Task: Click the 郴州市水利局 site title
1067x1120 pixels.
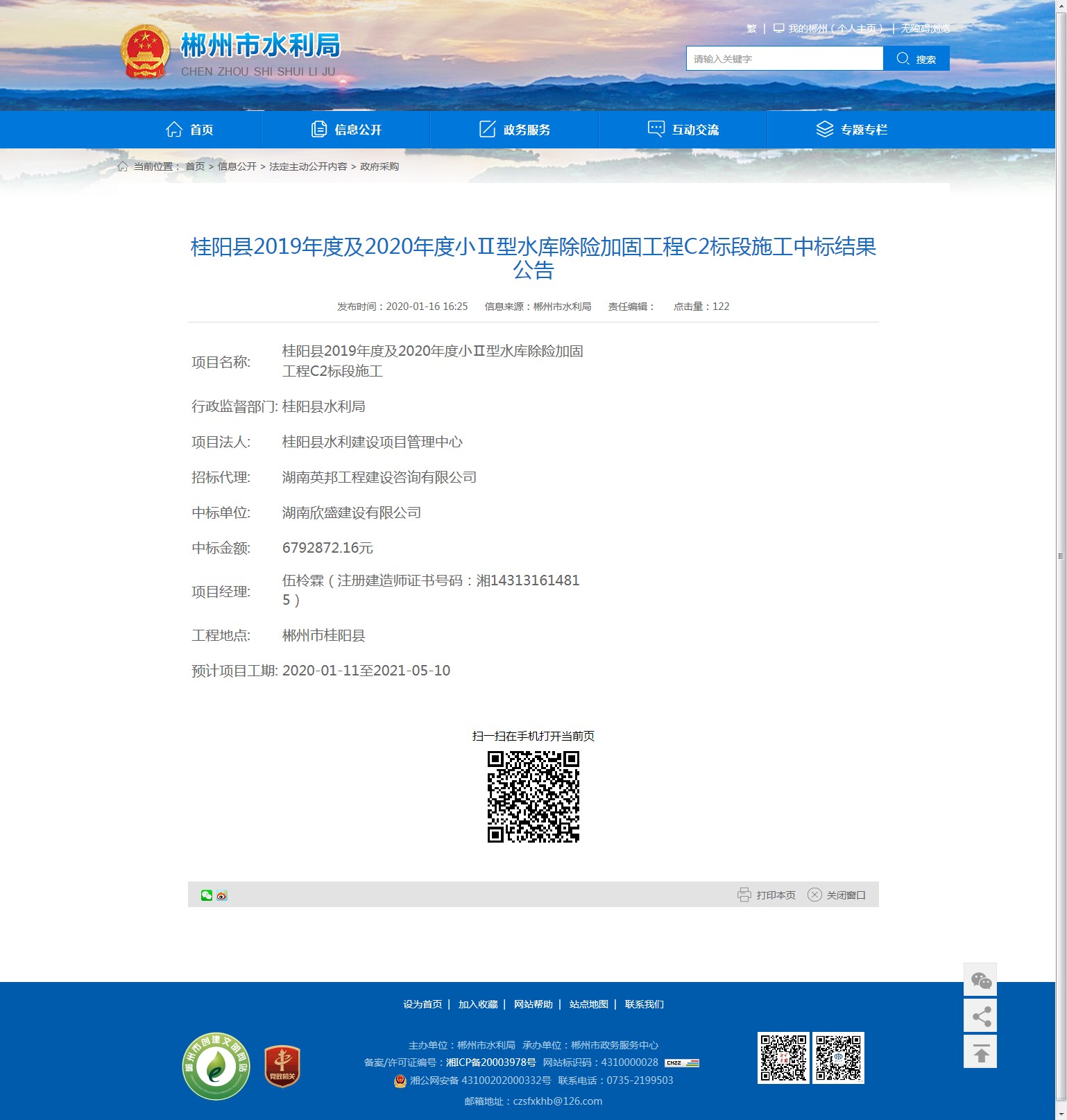Action: [x=261, y=45]
